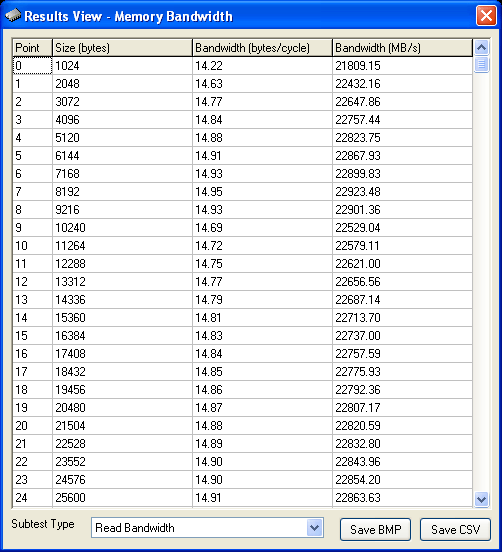Select the cell showing 14.95
The width and height of the screenshot is (502, 552).
(x=262, y=192)
